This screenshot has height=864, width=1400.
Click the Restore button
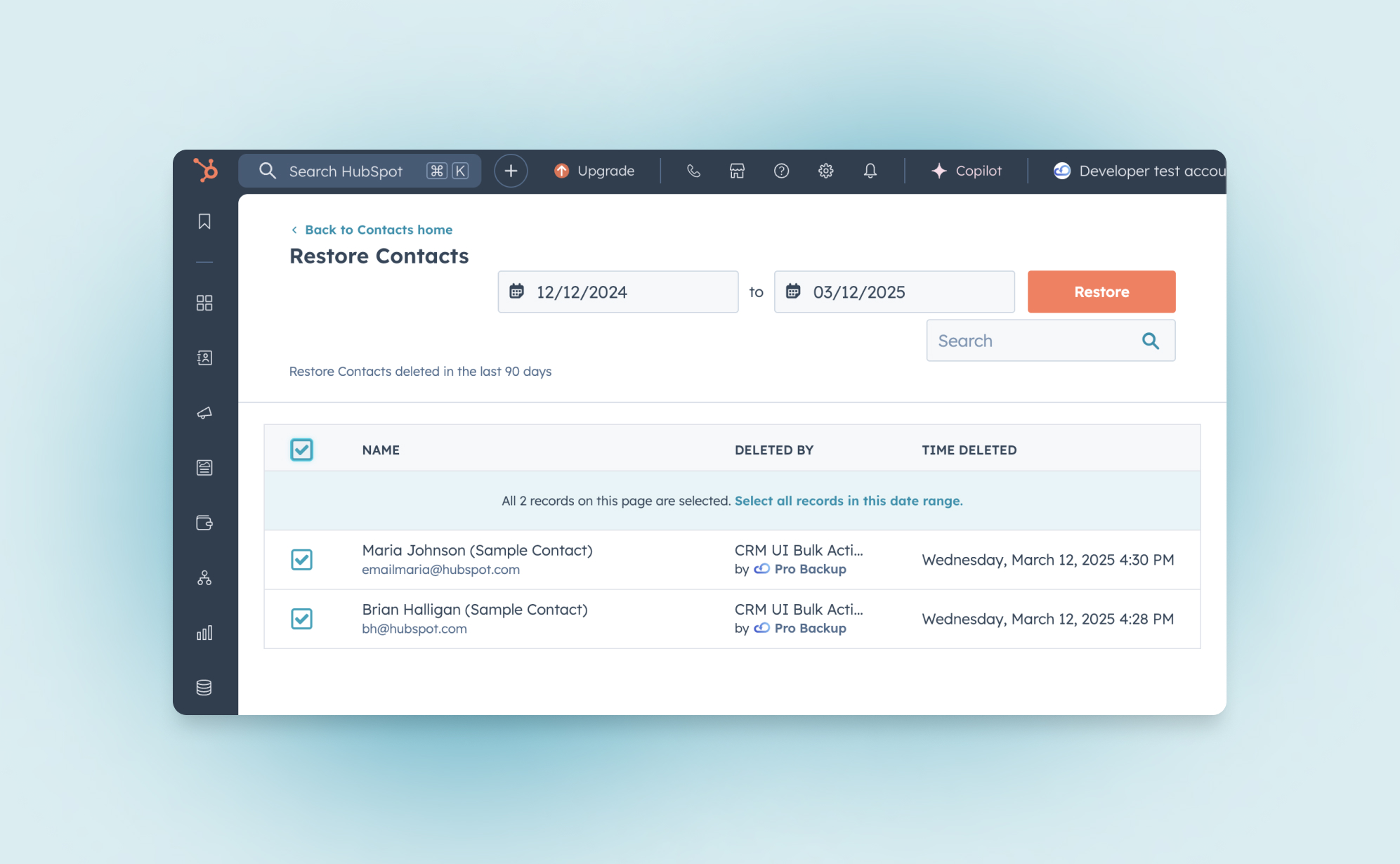click(1101, 291)
